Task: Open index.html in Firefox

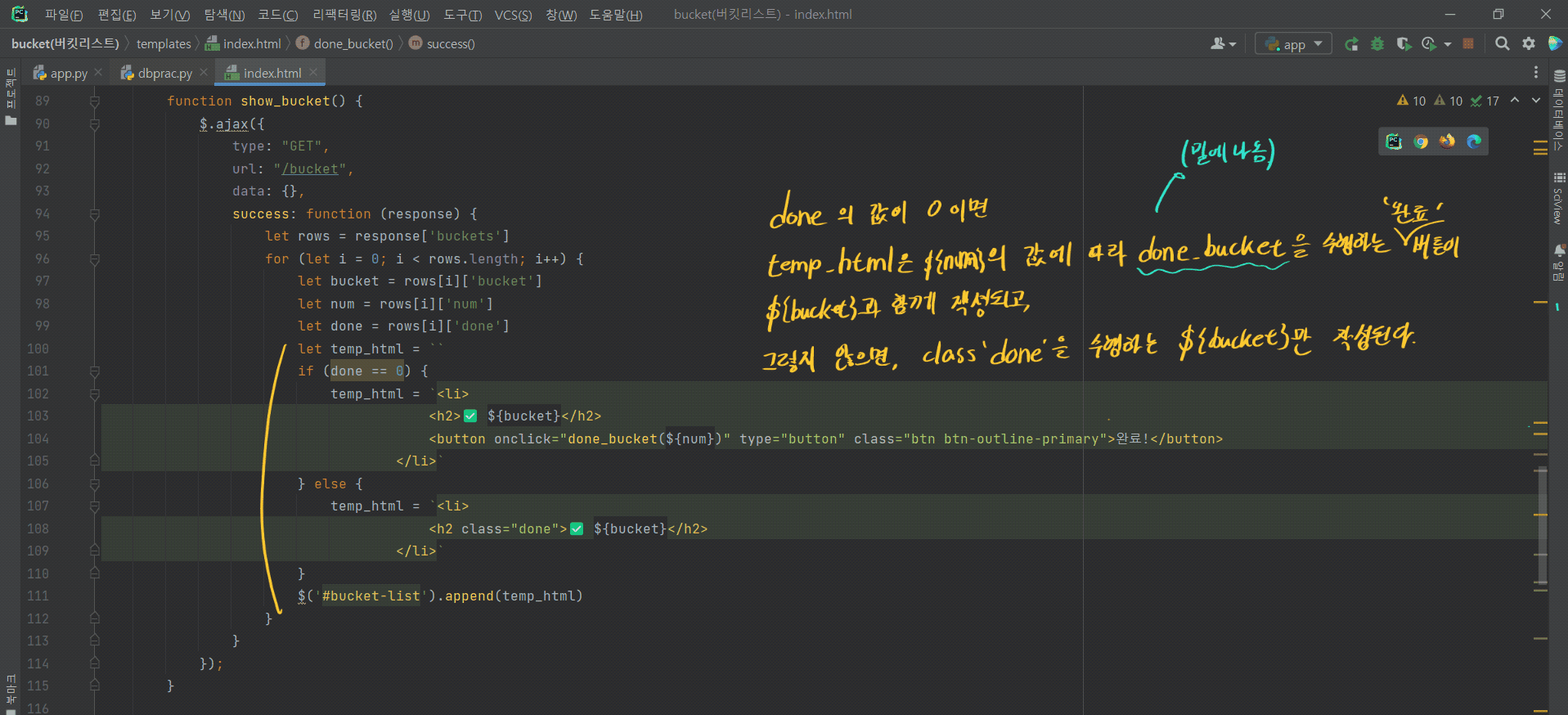Action: [1447, 142]
